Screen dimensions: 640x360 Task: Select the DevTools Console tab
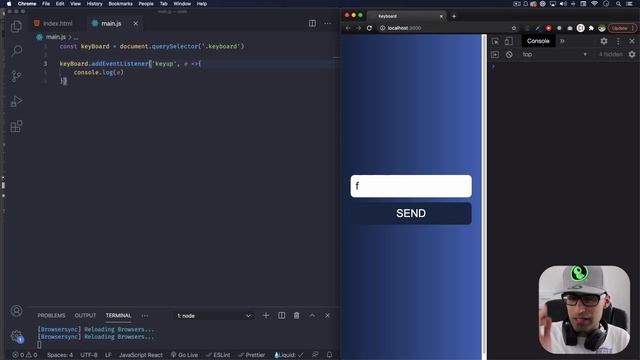pos(538,41)
